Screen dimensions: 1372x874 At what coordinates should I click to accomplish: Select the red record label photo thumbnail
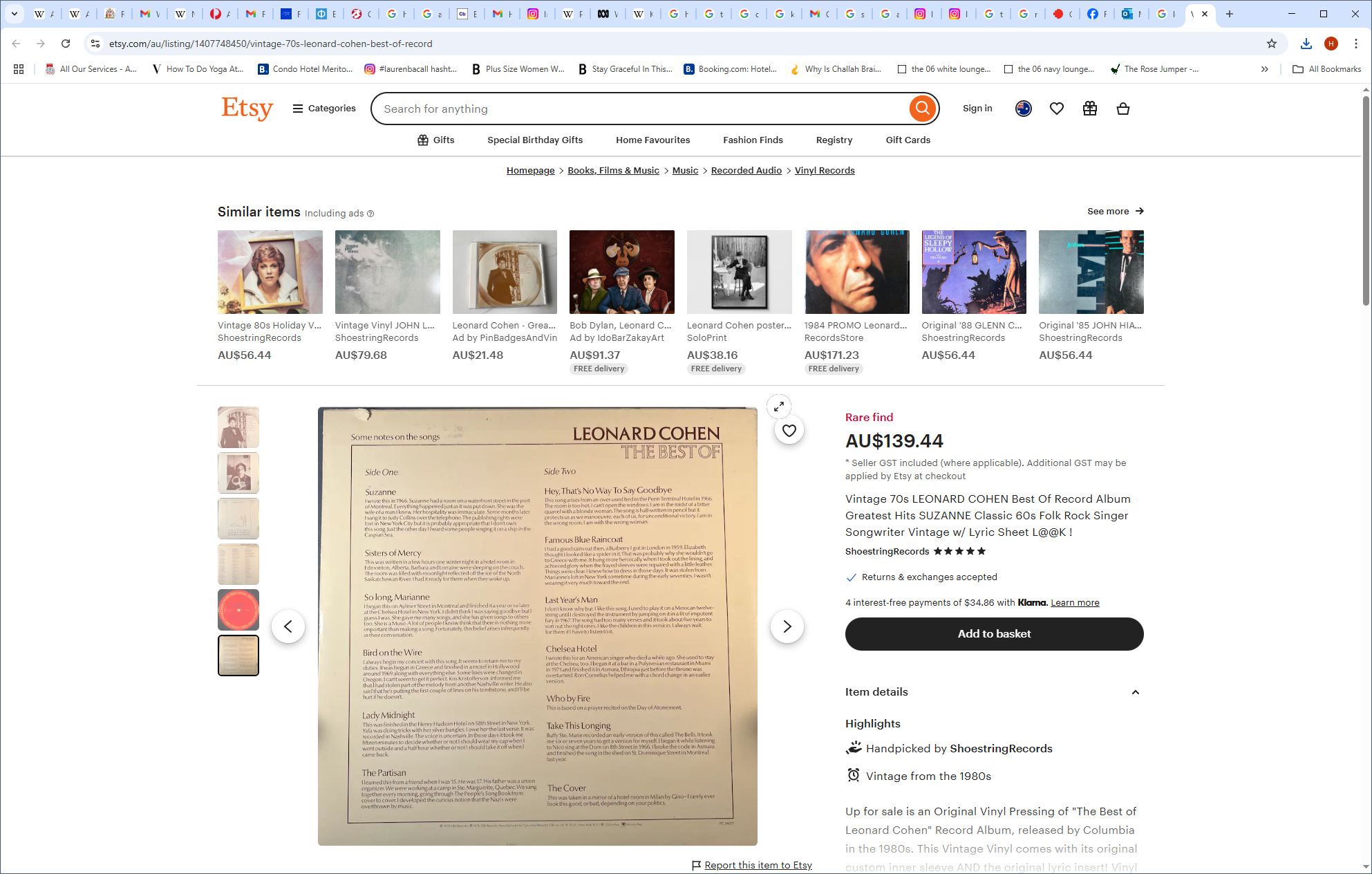[x=238, y=610]
